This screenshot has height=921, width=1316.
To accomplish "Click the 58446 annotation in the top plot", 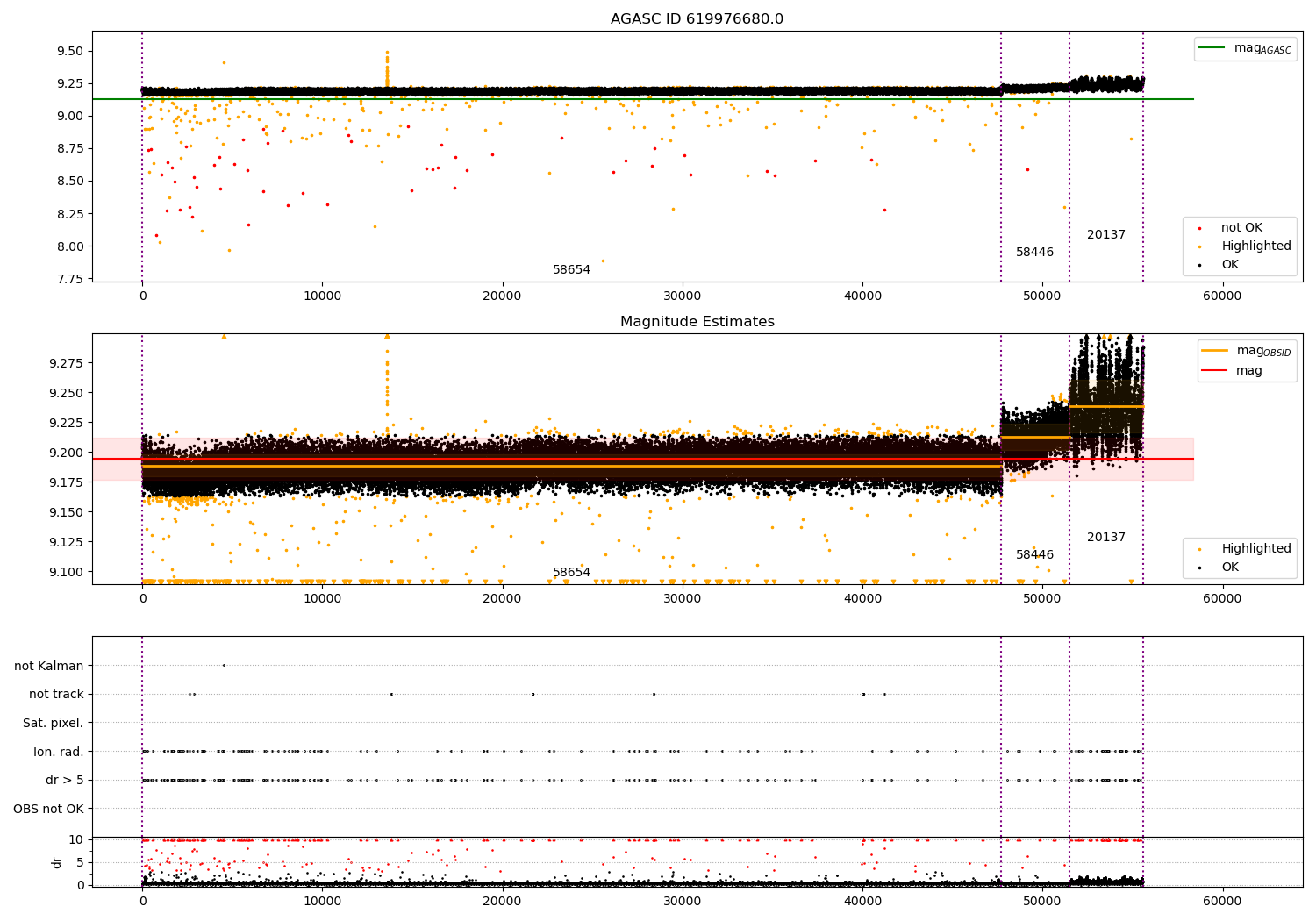I will point(1034,253).
